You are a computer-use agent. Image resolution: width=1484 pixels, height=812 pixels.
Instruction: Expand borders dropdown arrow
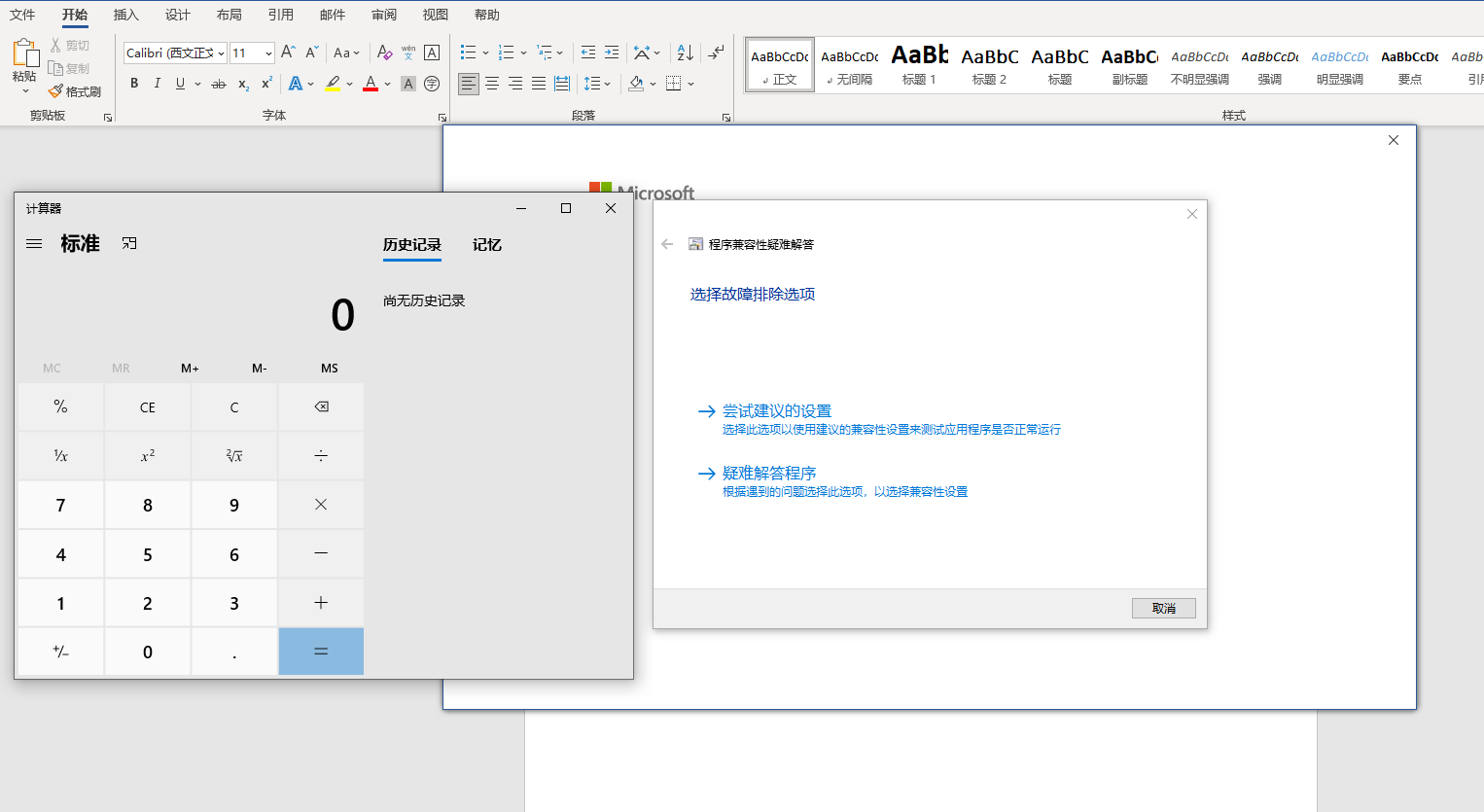pos(690,84)
